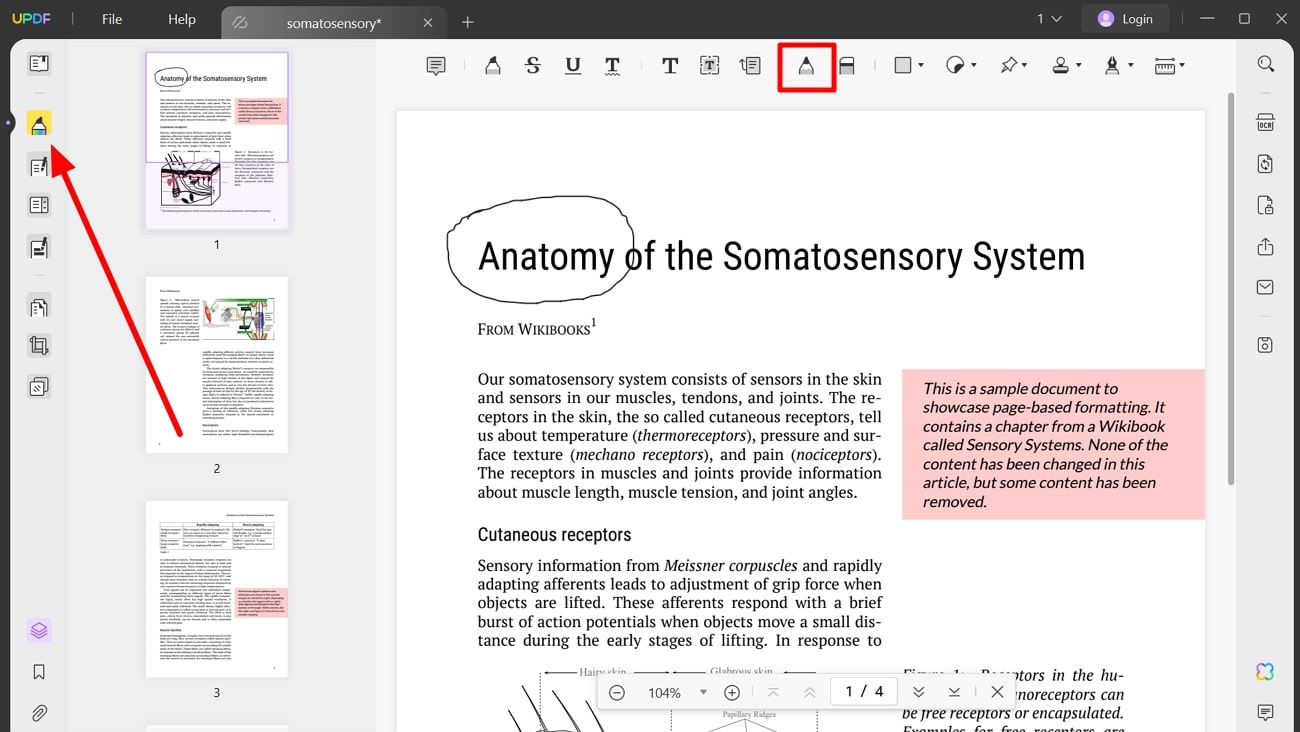Go to last page arrow
This screenshot has height=732, width=1300.
(x=954, y=692)
